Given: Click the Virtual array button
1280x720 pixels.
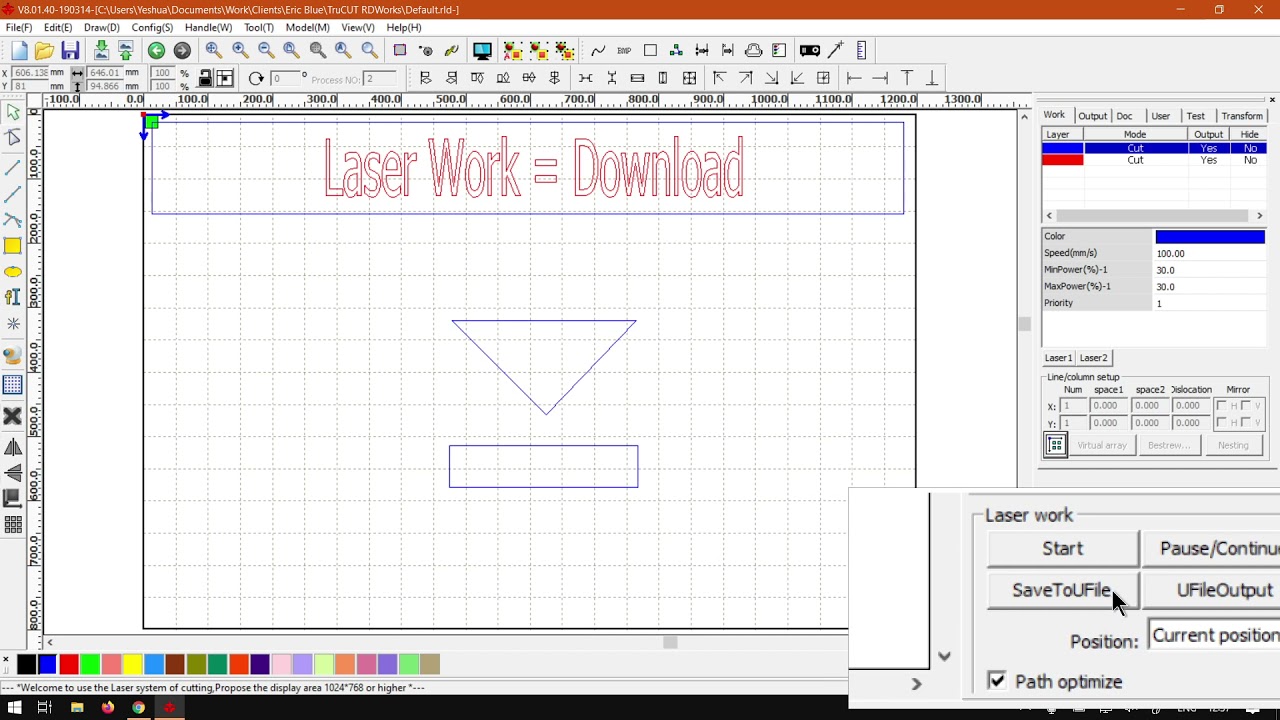Looking at the screenshot, I should click(1102, 446).
